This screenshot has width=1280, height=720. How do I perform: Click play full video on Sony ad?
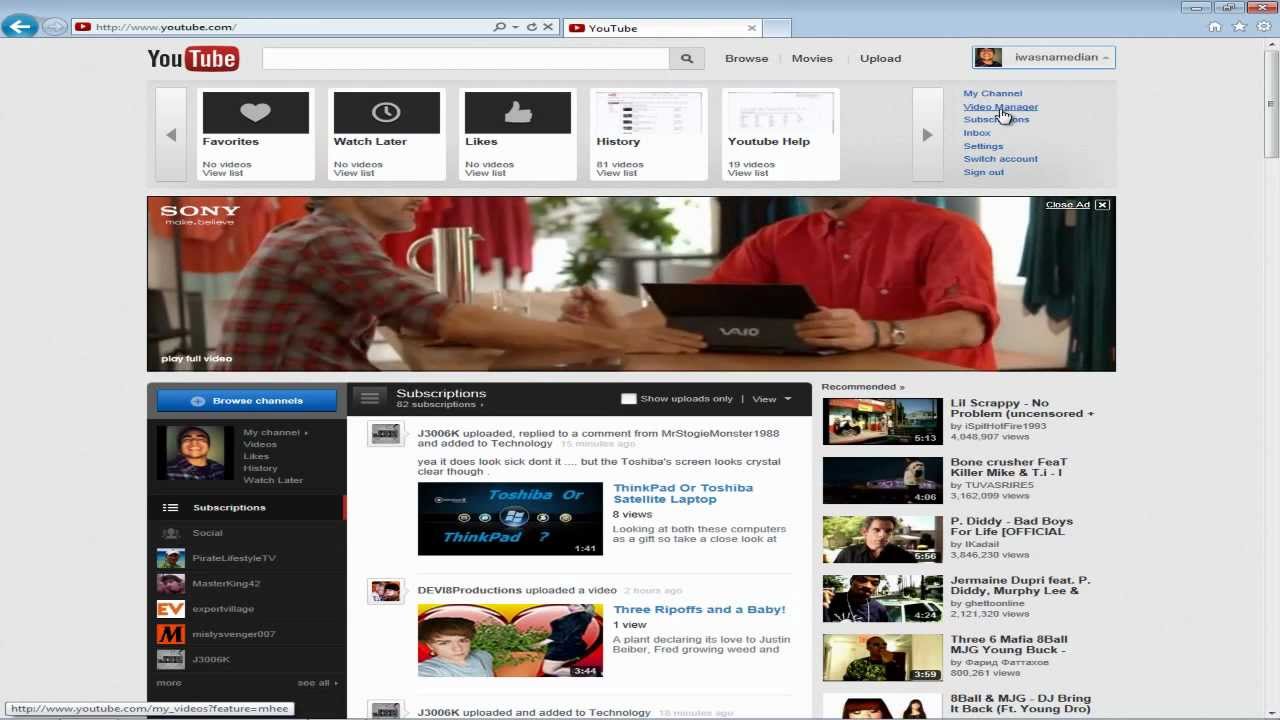pyautogui.click(x=196, y=358)
